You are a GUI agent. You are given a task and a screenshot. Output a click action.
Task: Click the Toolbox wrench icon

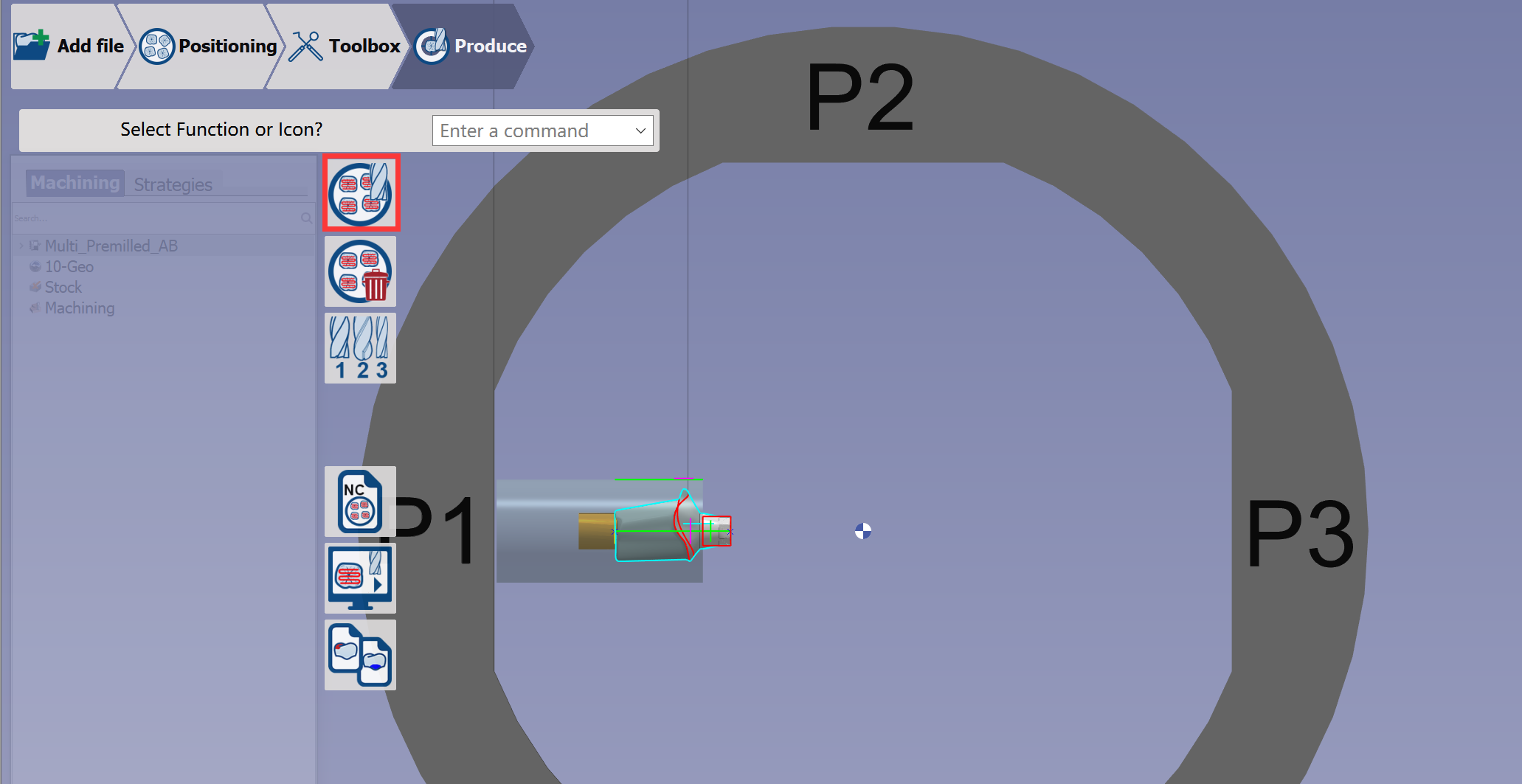(x=305, y=46)
